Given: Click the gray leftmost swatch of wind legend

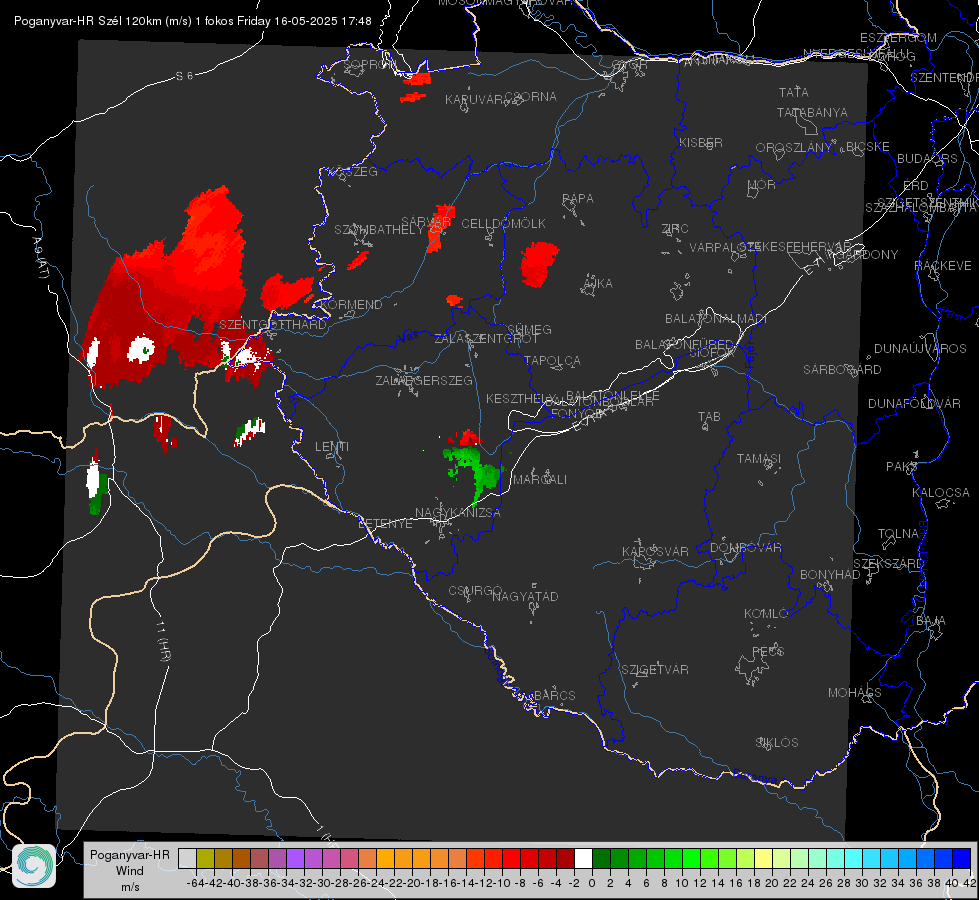Looking at the screenshot, I should 187,858.
